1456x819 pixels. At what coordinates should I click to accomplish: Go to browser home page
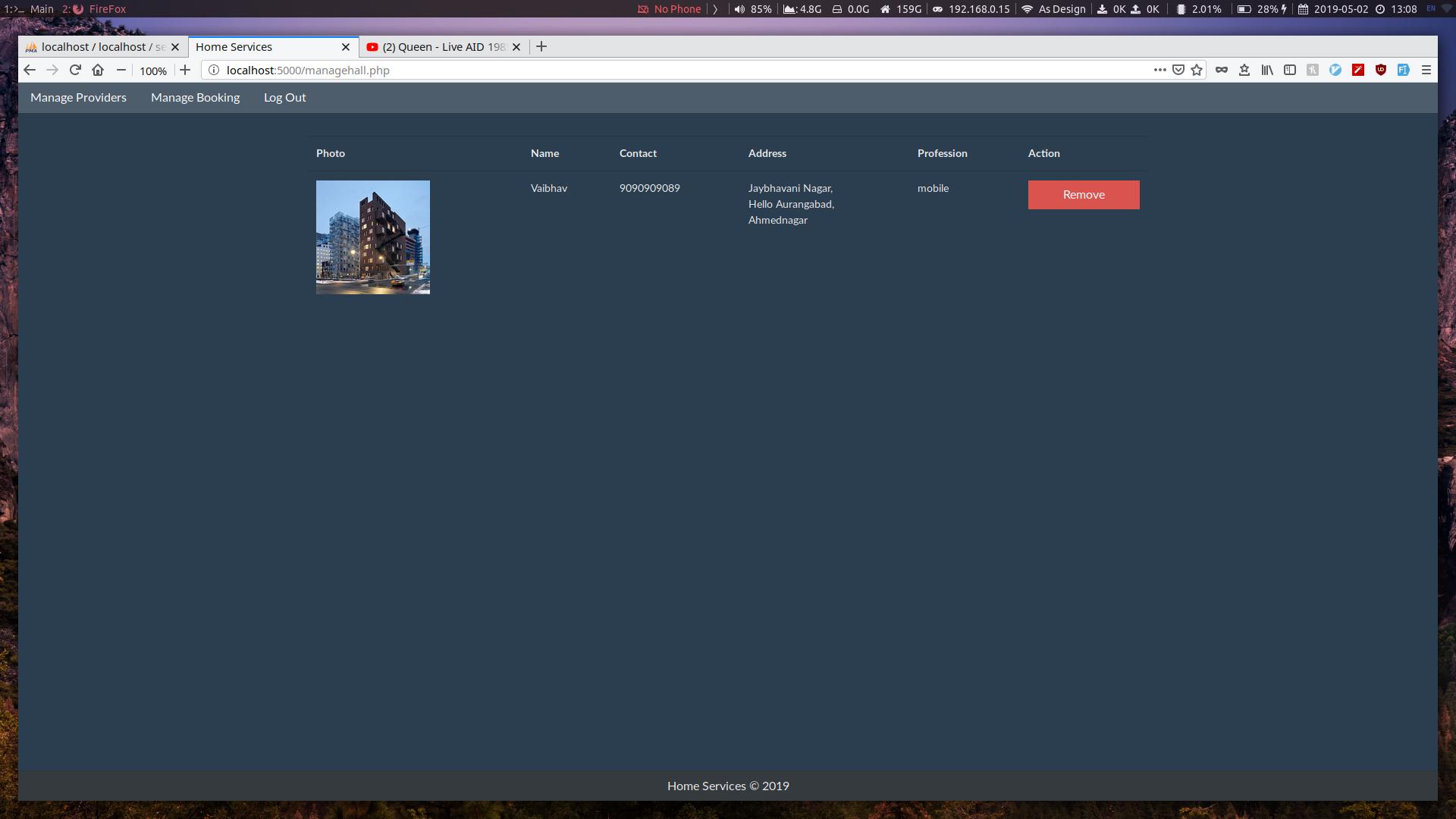point(98,70)
